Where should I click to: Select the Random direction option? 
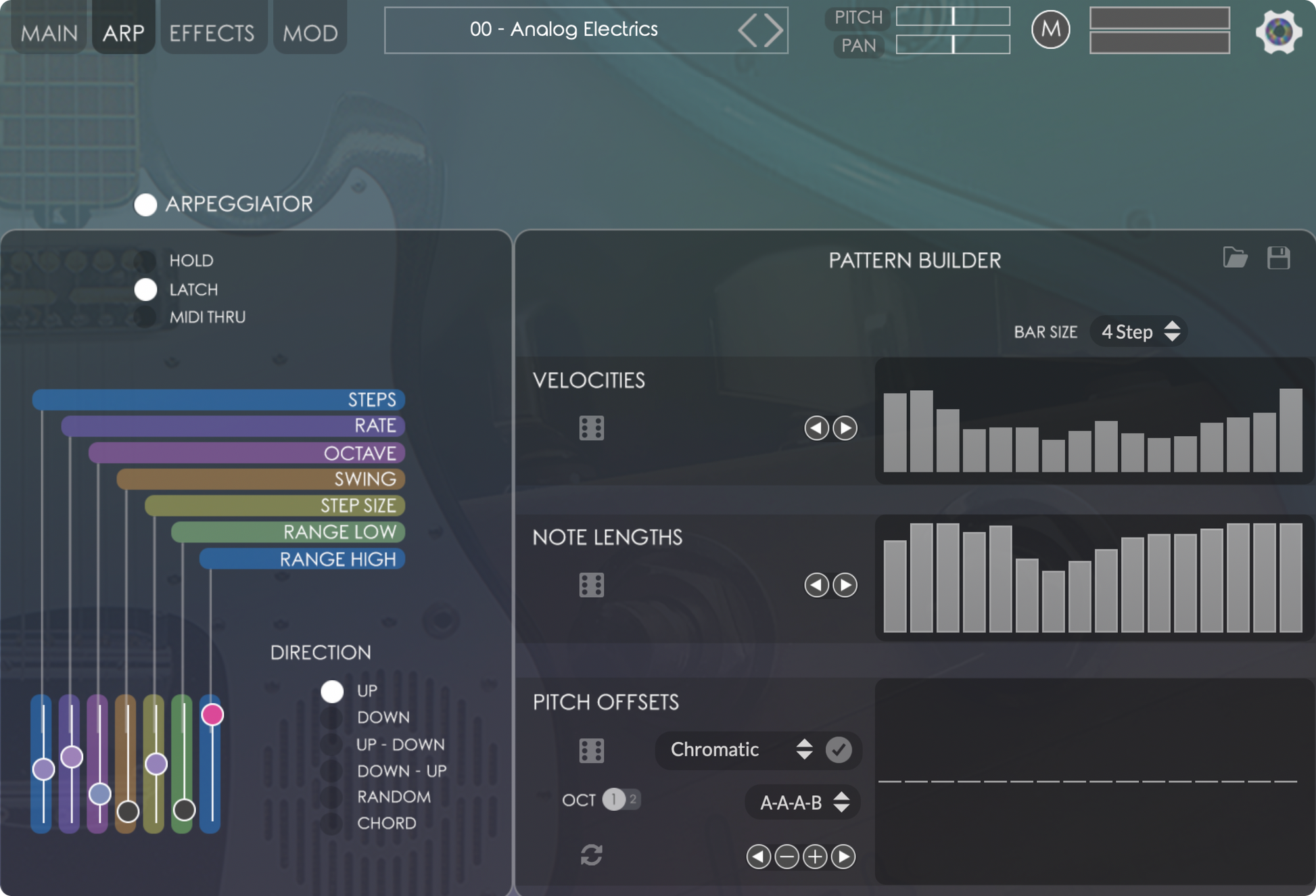(x=331, y=797)
